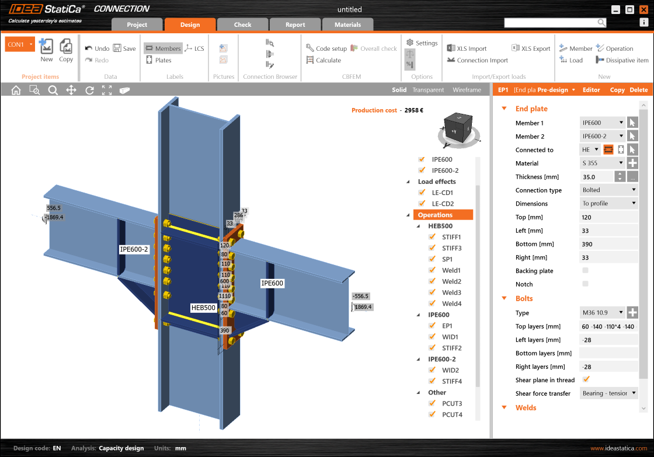Viewport: 654px width, 457px height.
Task: Click the rotate view icon
Action: click(x=89, y=90)
